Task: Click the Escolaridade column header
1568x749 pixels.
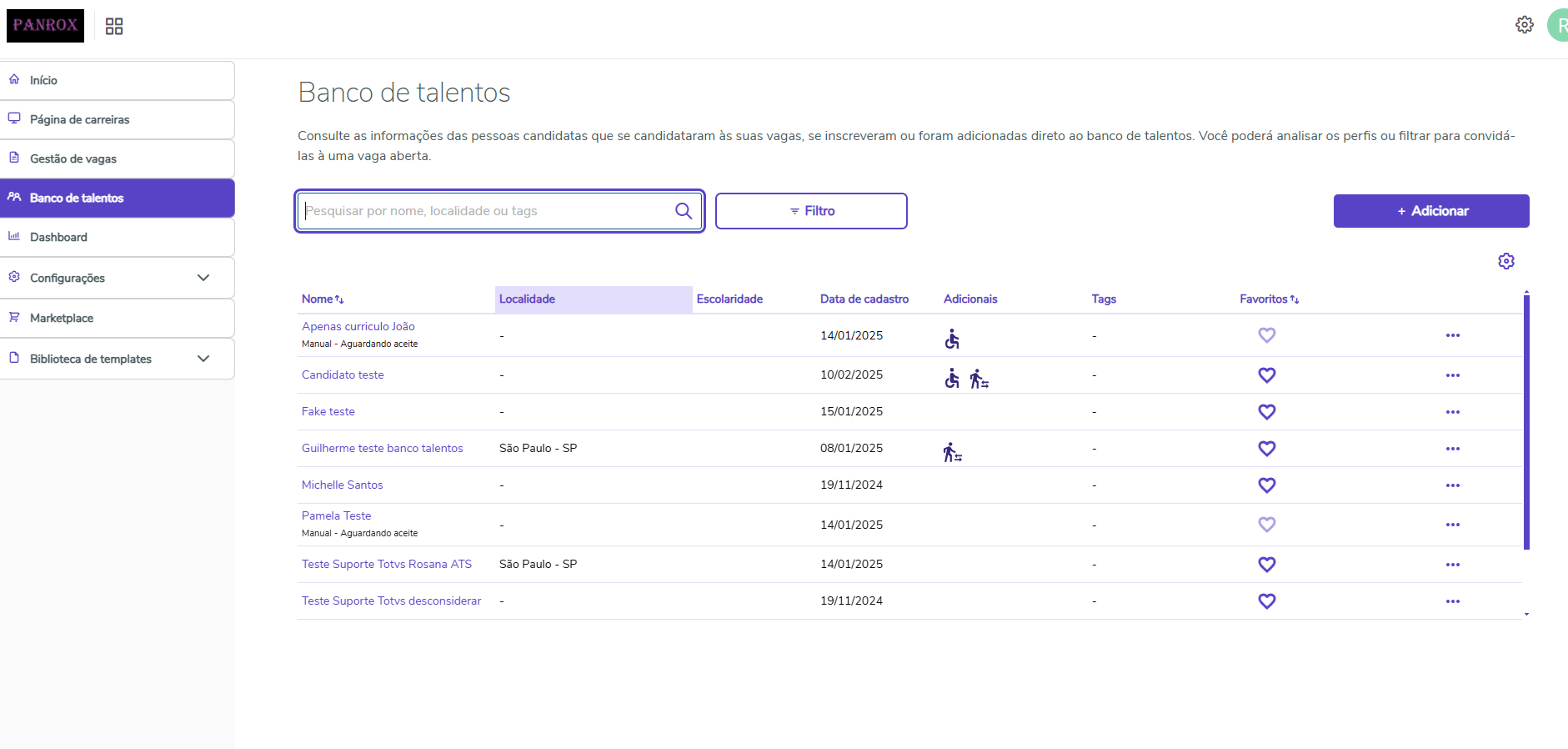Action: (x=729, y=299)
